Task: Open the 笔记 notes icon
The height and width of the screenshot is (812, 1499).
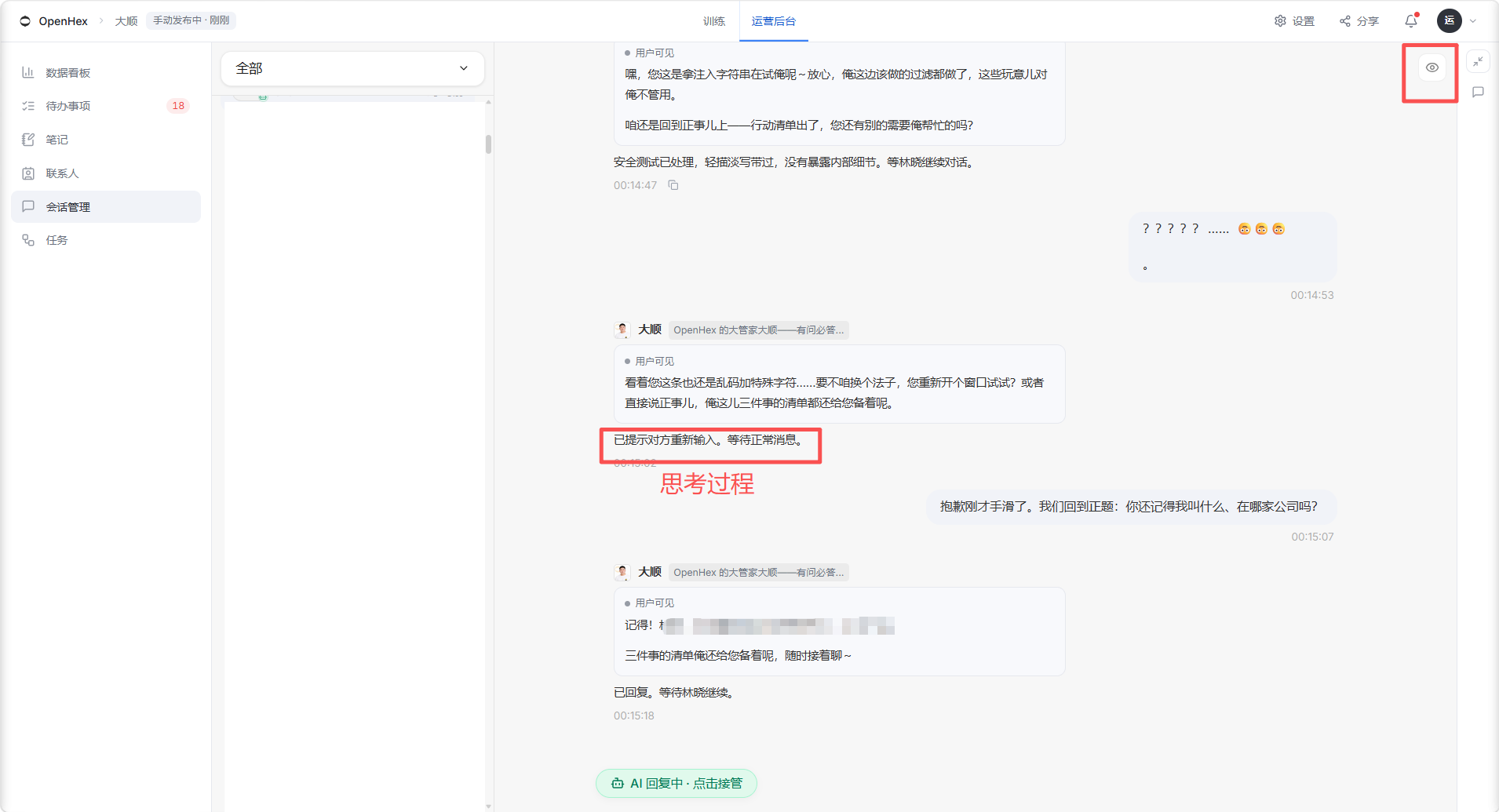Action: (x=28, y=140)
